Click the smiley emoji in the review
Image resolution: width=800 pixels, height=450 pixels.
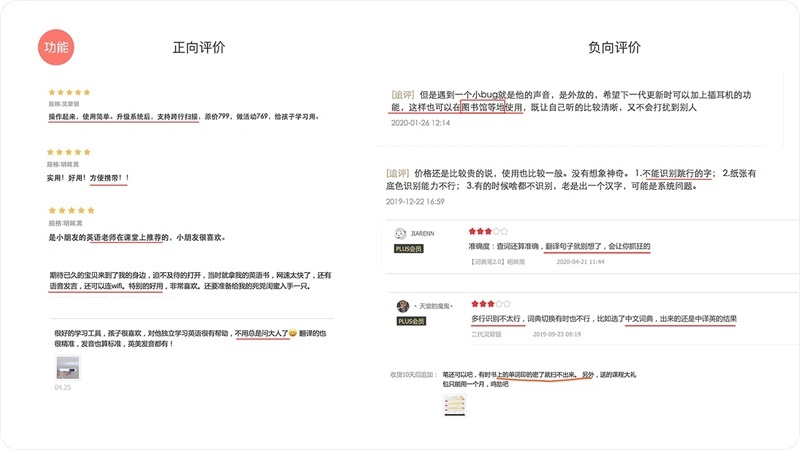point(293,333)
